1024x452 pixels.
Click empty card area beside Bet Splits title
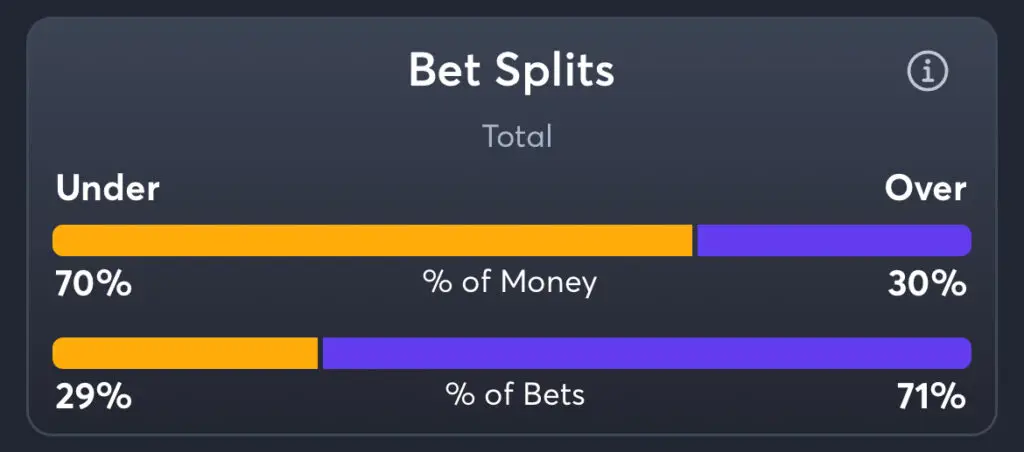pos(751,71)
